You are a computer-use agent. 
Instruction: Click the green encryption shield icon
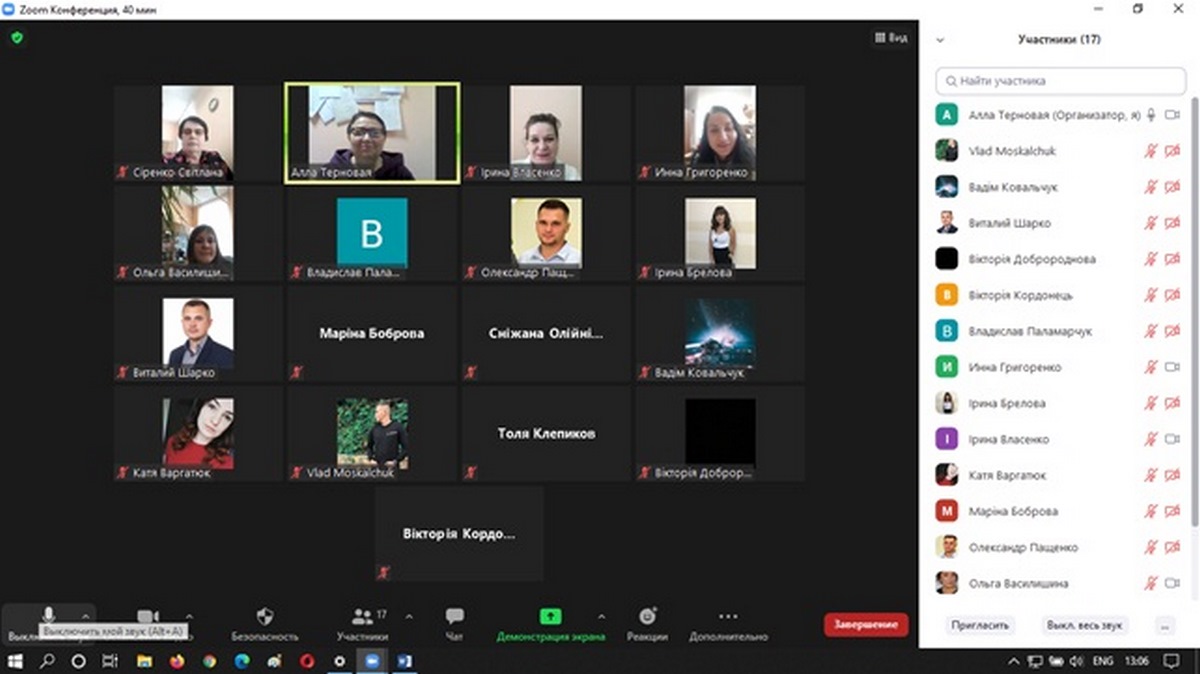[17, 38]
